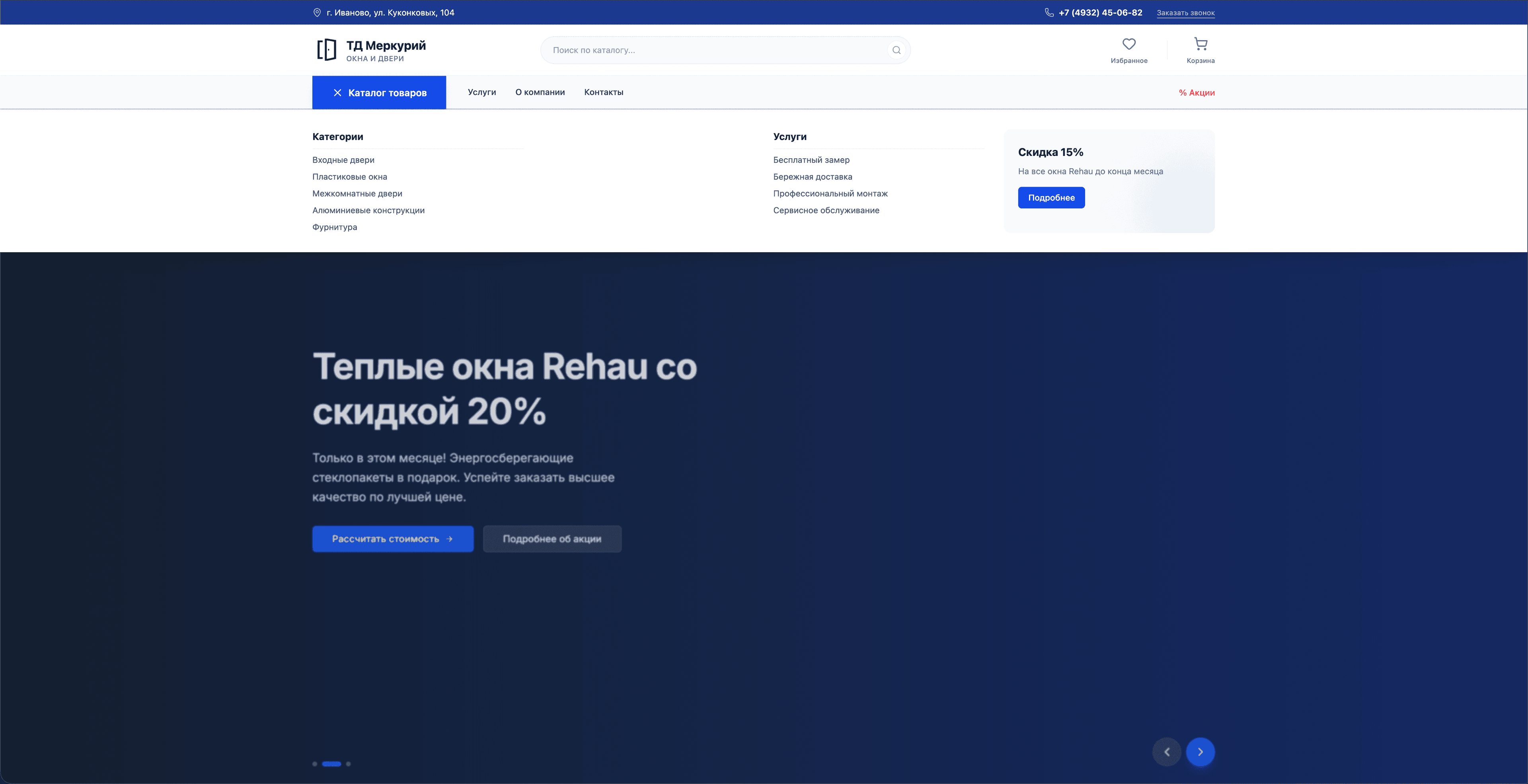The width and height of the screenshot is (1528, 784).
Task: Click the Скидка 15% heading
Action: [x=1050, y=152]
